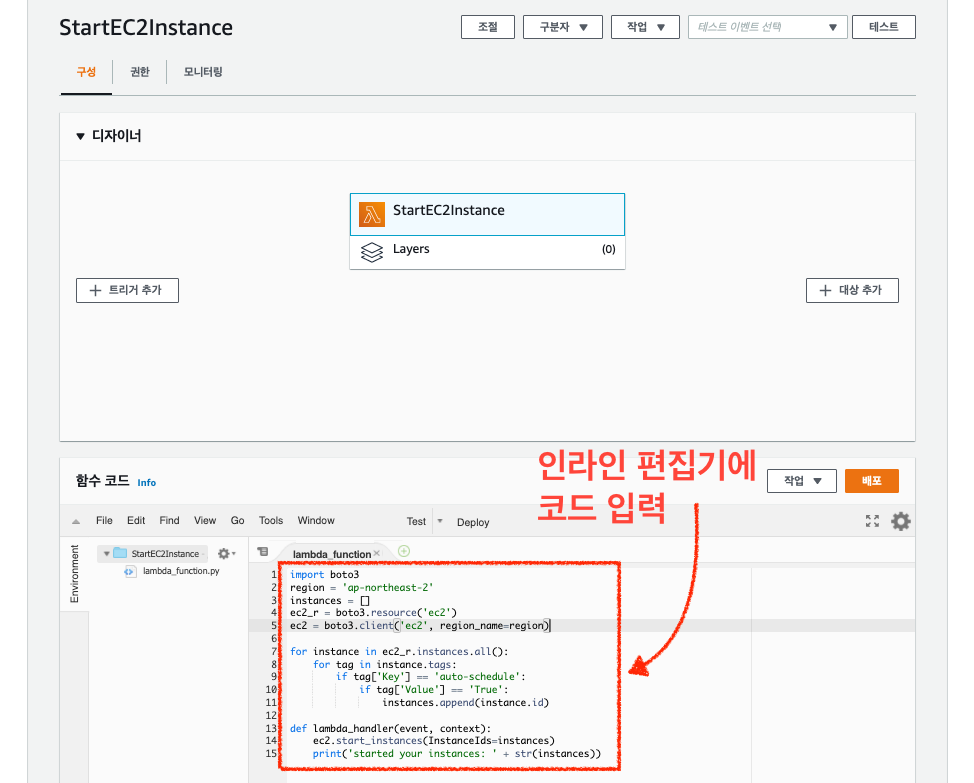Viewport: 974px width, 783px height.
Task: Collapse the editor menu bar arrow
Action: pyautogui.click(x=76, y=522)
